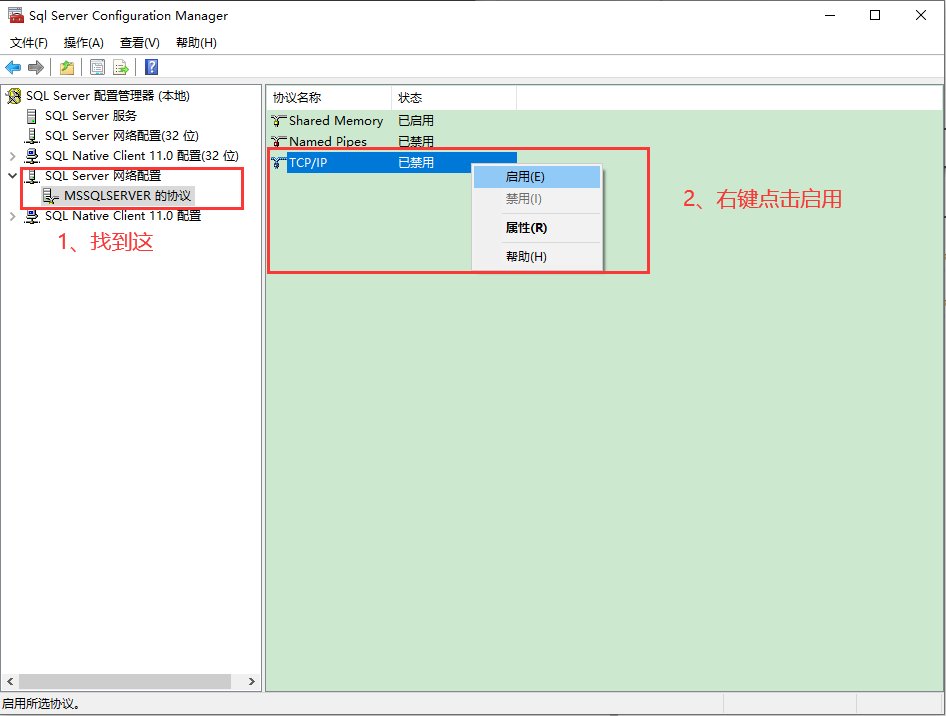The height and width of the screenshot is (716, 946).
Task: Click the tree pane scroll right arrow
Action: (x=252, y=681)
